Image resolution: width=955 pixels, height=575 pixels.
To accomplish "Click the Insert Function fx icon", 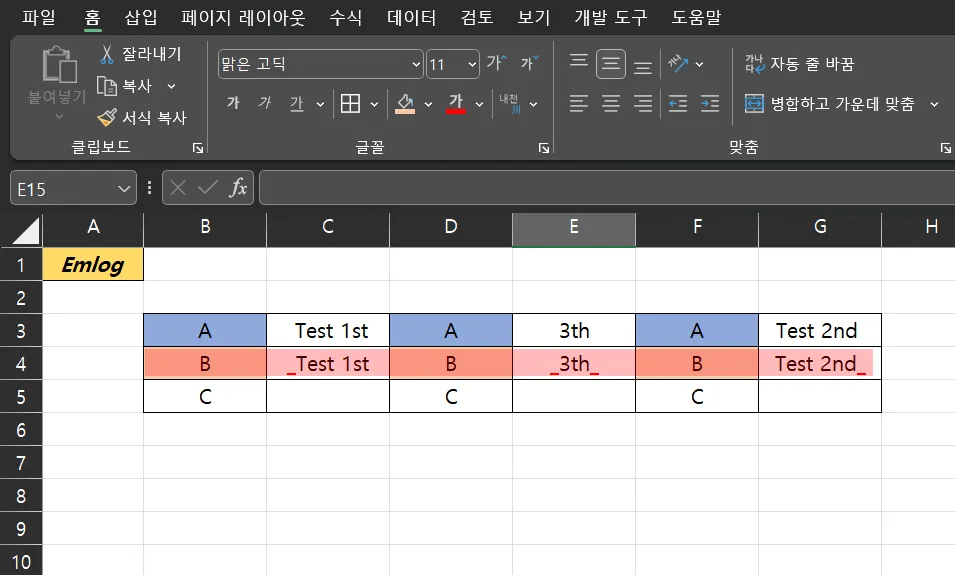I will 238,188.
